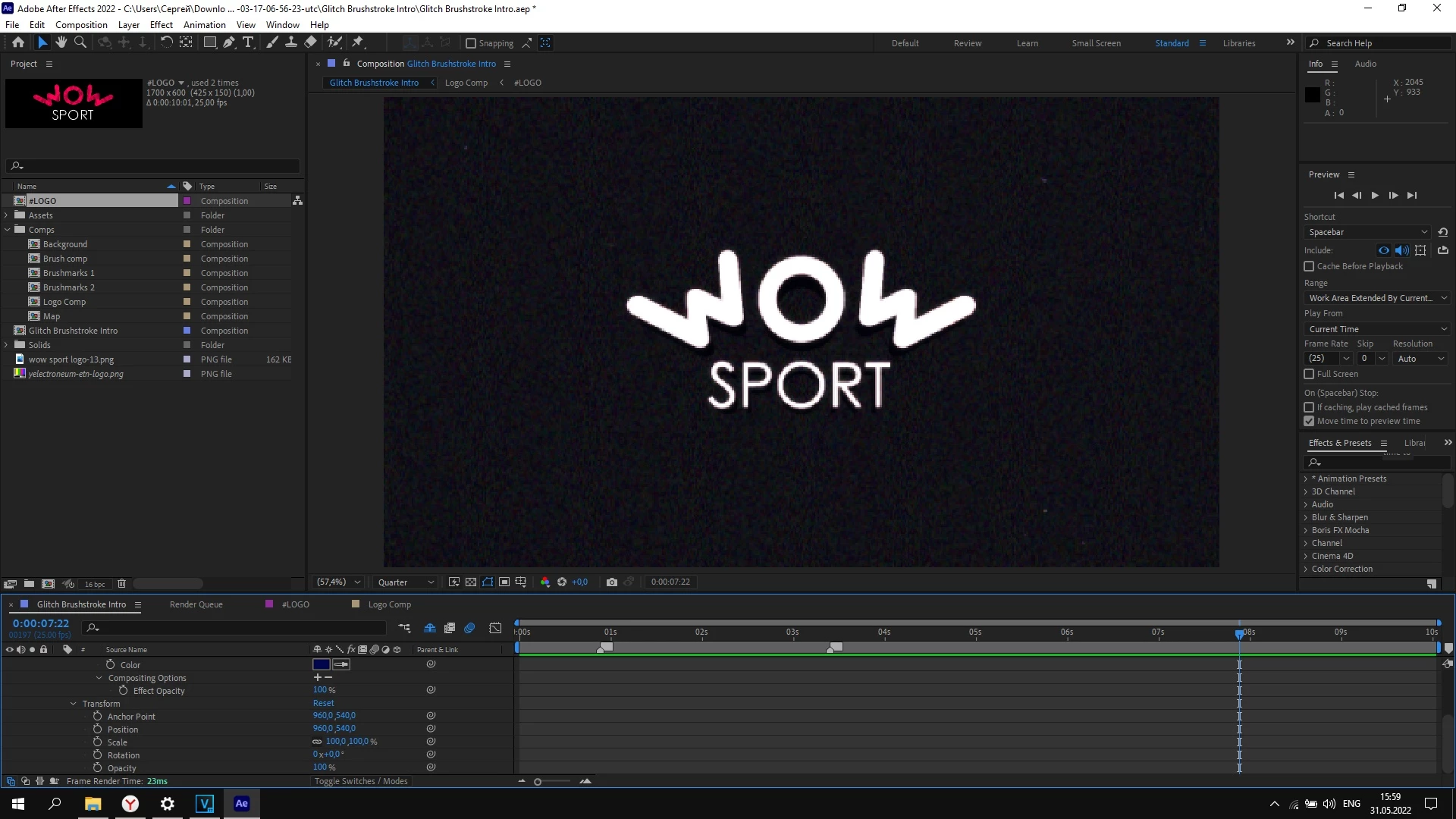Expand the Blur & Sharpen effects category
The height and width of the screenshot is (819, 1456).
1306,517
